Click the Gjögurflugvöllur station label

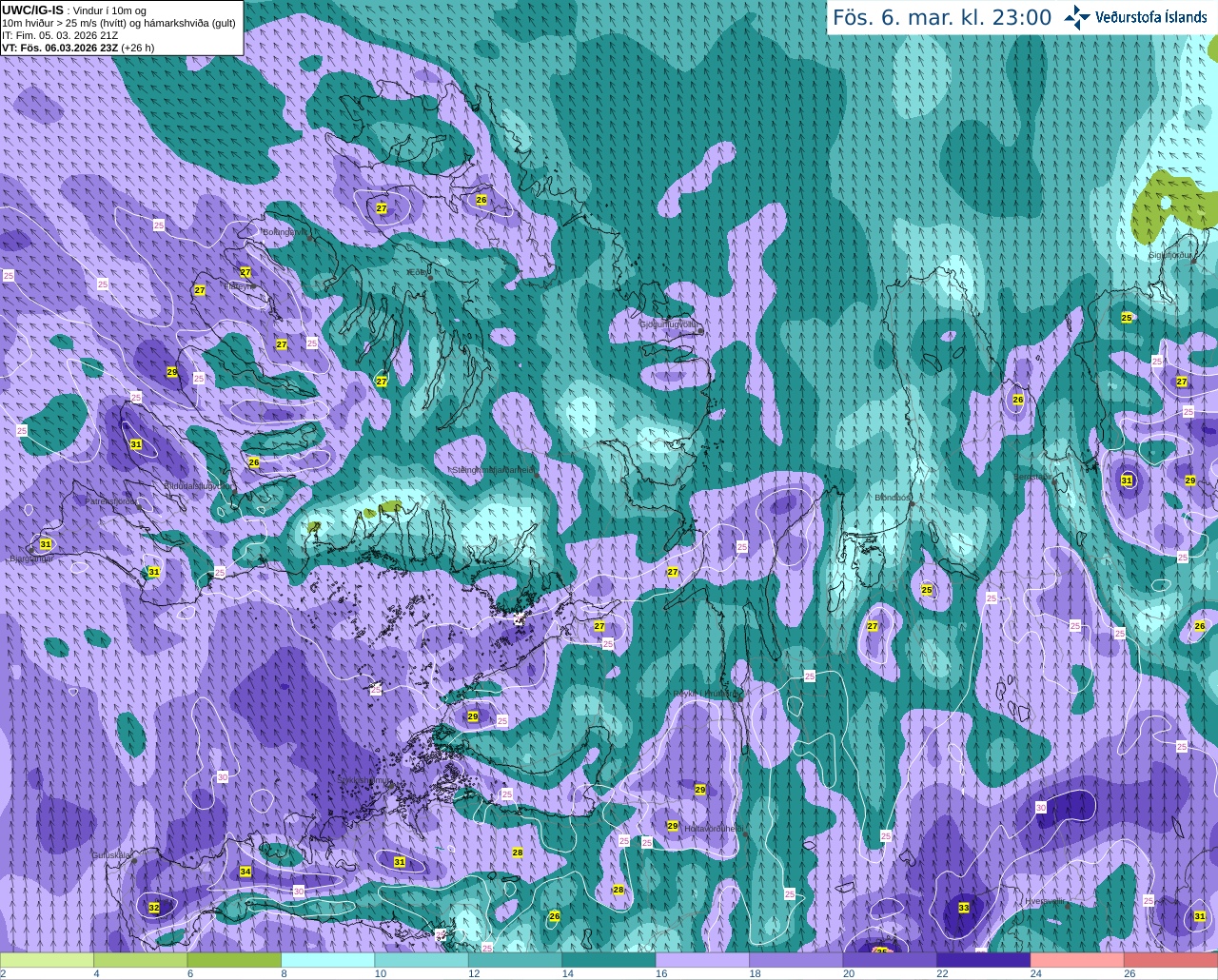670,323
